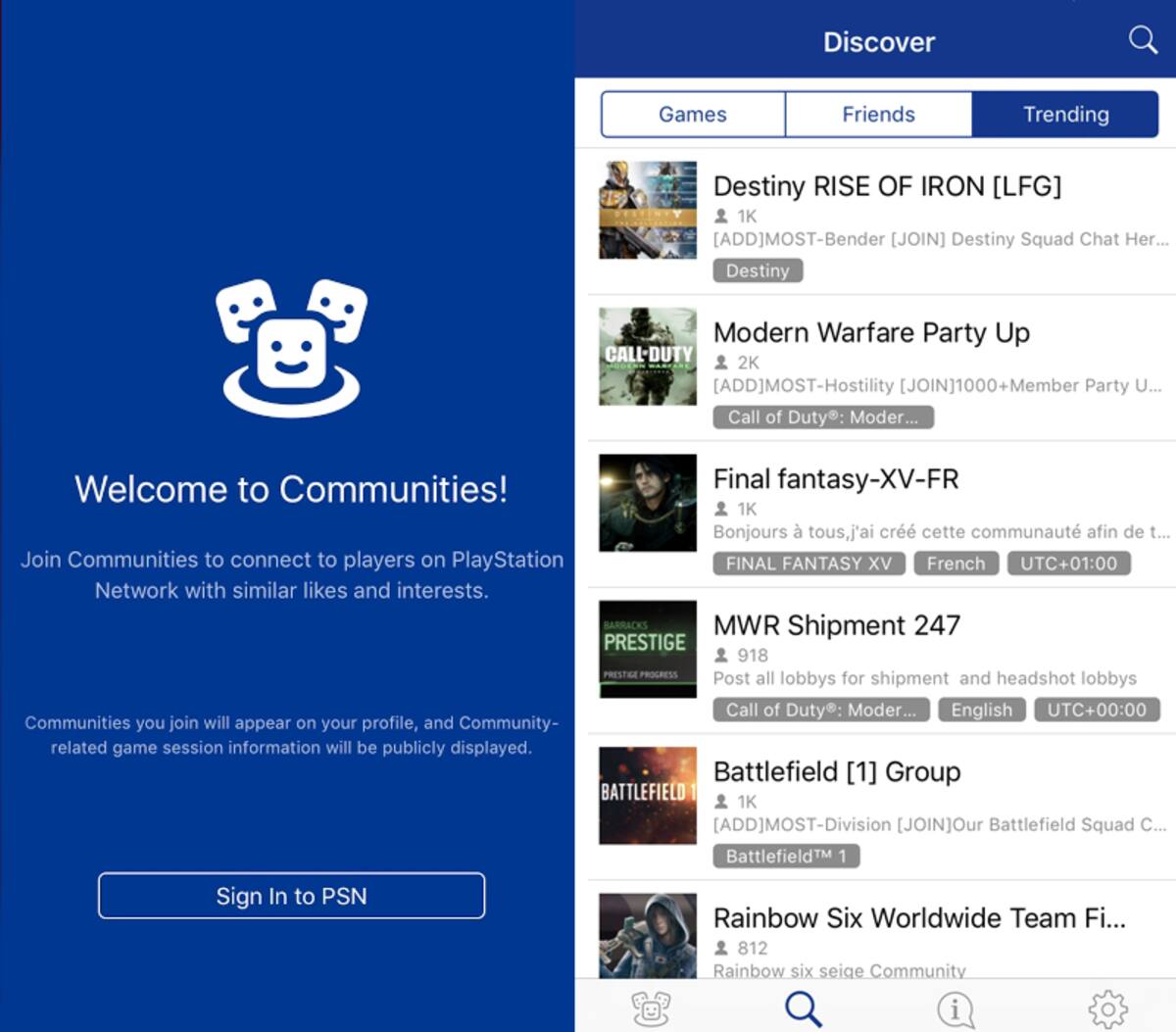Click the Prestige thumbnail for MWR Shipment
Viewport: 1176px width, 1032px height.
pyautogui.click(x=648, y=649)
